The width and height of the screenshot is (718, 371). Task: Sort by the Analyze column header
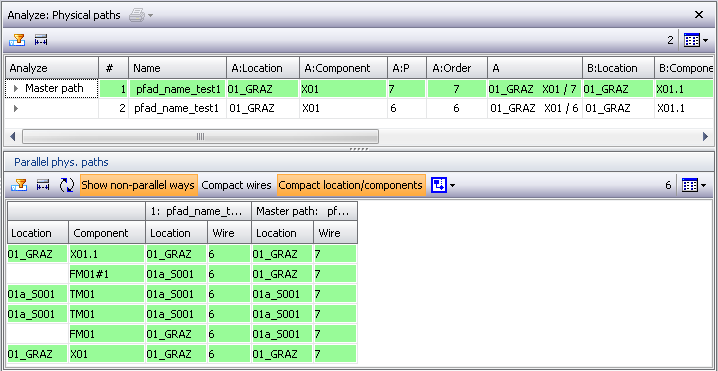(x=52, y=68)
